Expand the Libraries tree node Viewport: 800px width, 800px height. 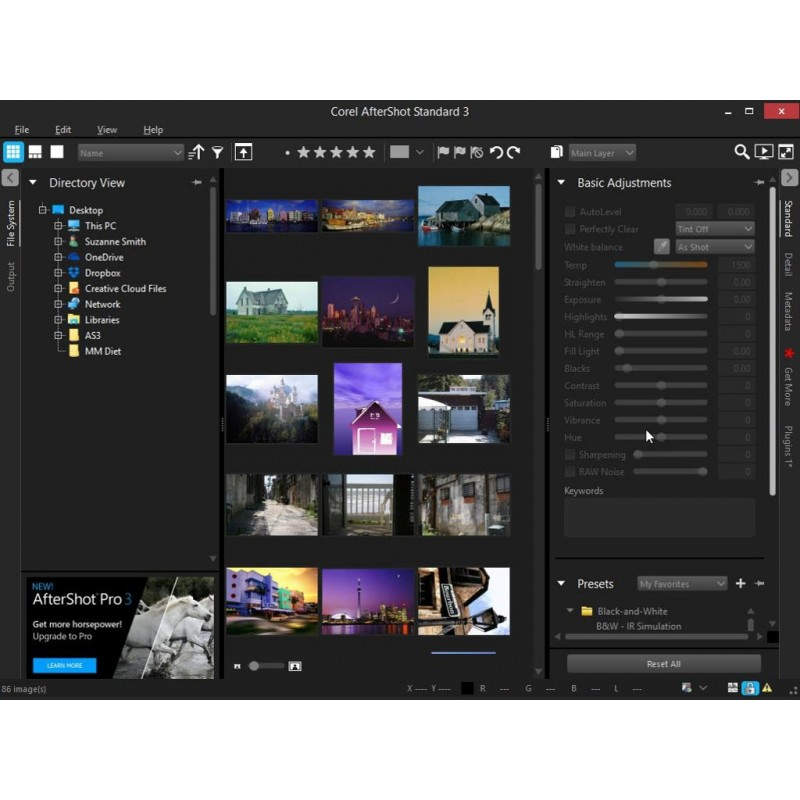pyautogui.click(x=59, y=320)
